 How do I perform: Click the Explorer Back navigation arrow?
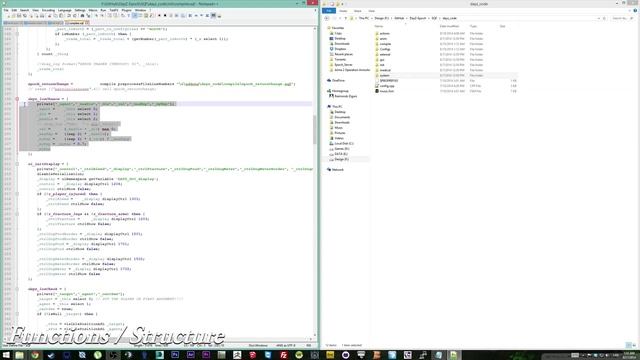327,18
